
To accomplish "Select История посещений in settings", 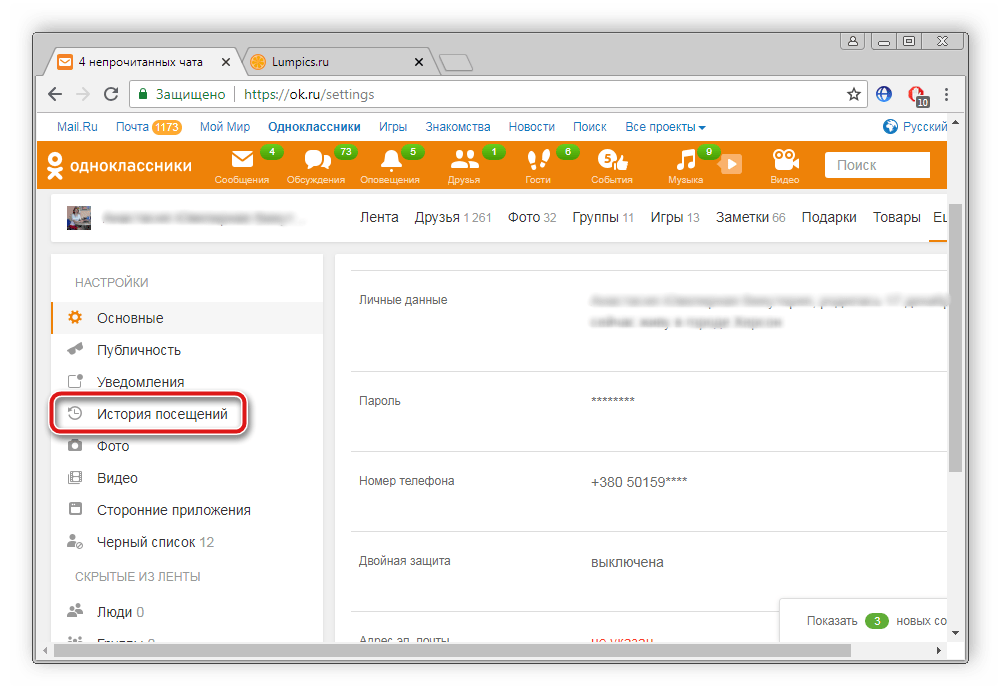I will [162, 414].
